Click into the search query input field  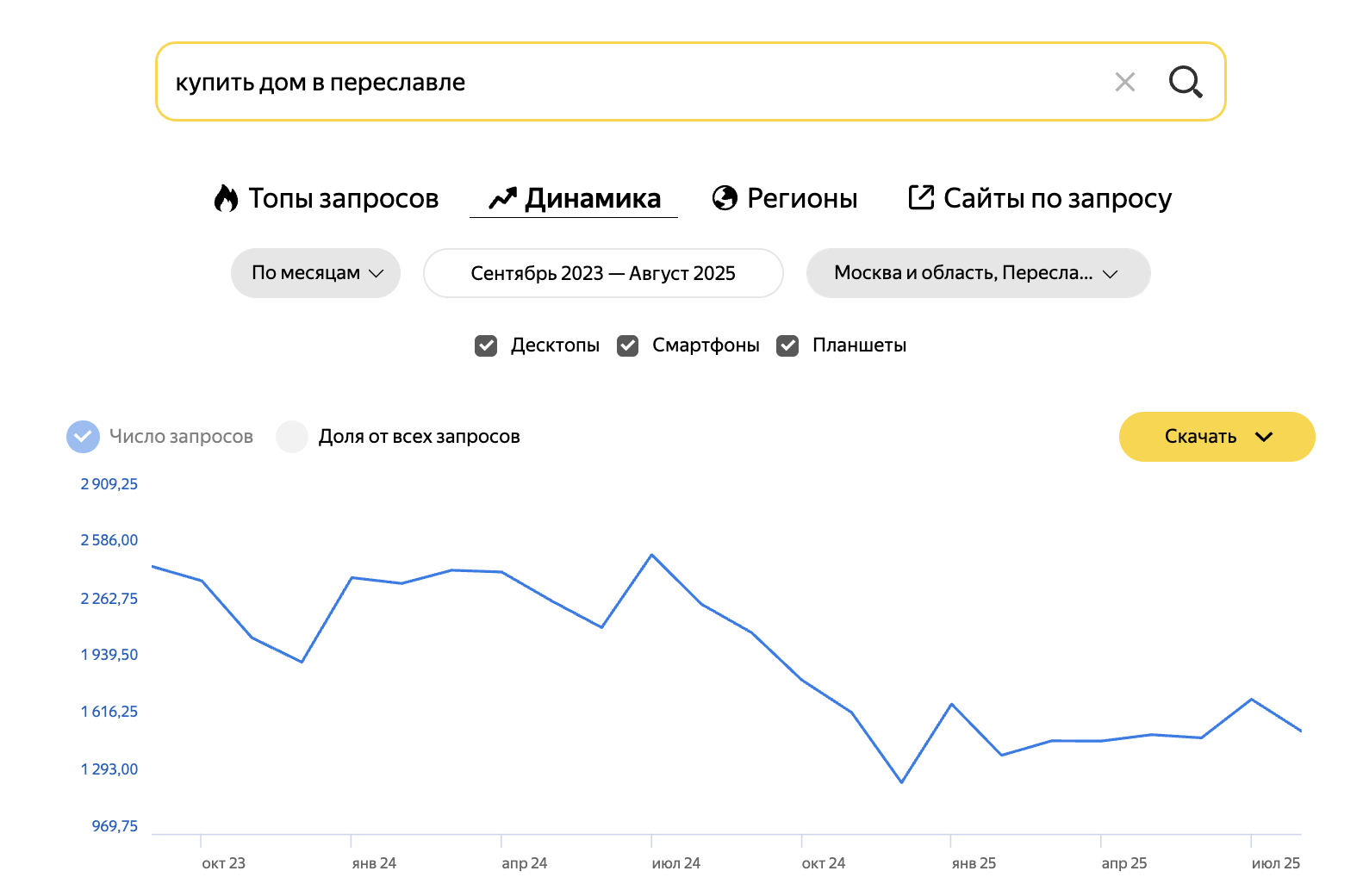click(x=603, y=82)
